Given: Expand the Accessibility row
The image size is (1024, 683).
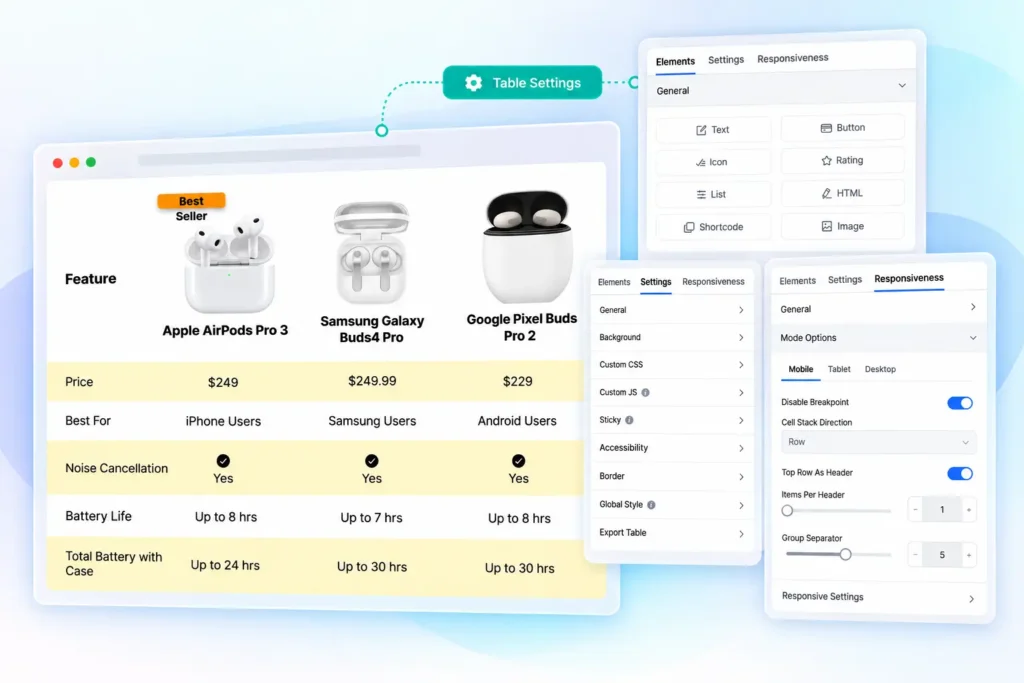Looking at the screenshot, I should 671,448.
